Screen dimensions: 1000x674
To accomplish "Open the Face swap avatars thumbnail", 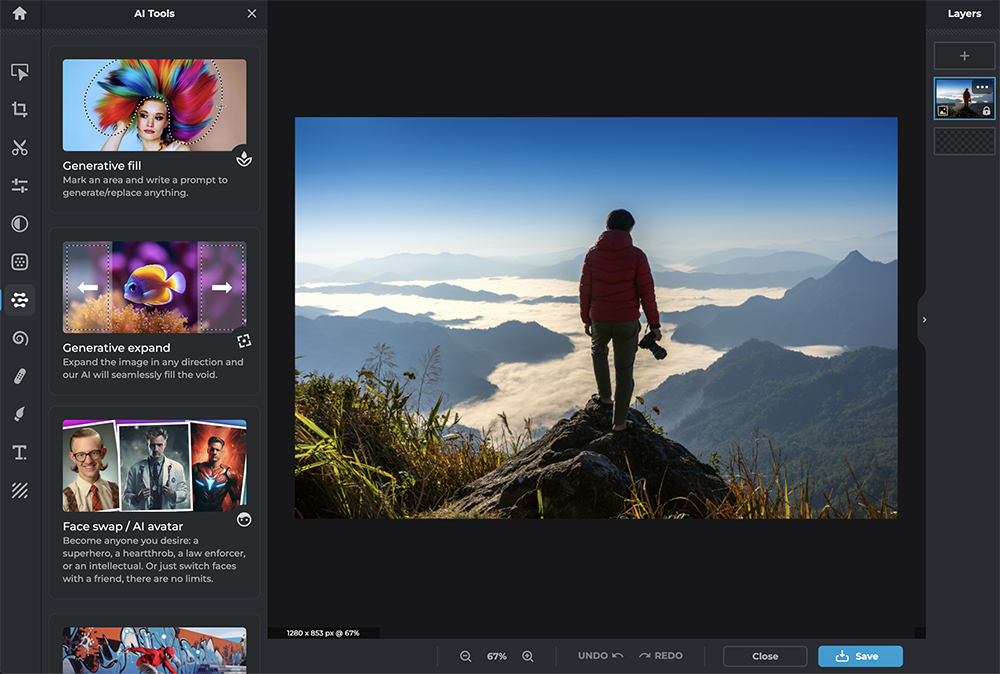I will point(154,466).
